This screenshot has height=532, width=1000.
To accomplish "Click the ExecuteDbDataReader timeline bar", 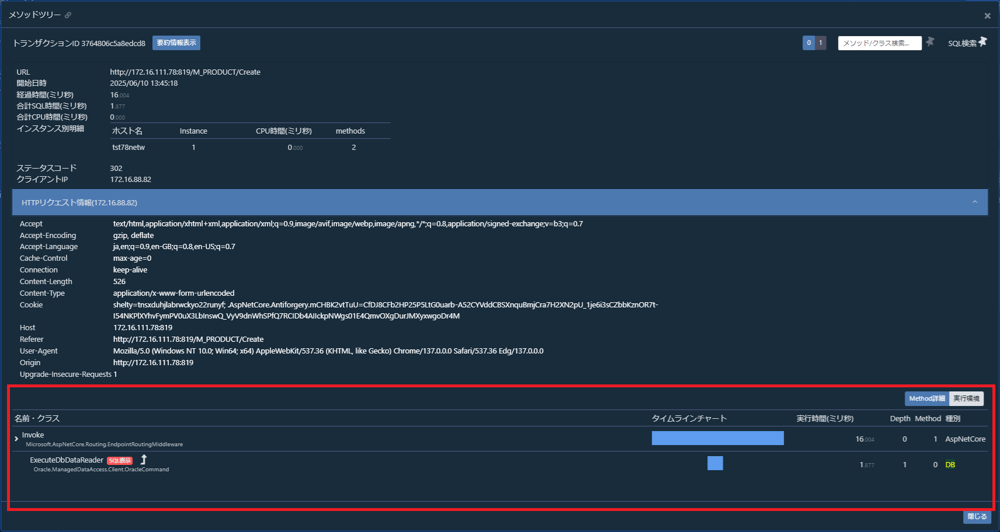I will [715, 464].
